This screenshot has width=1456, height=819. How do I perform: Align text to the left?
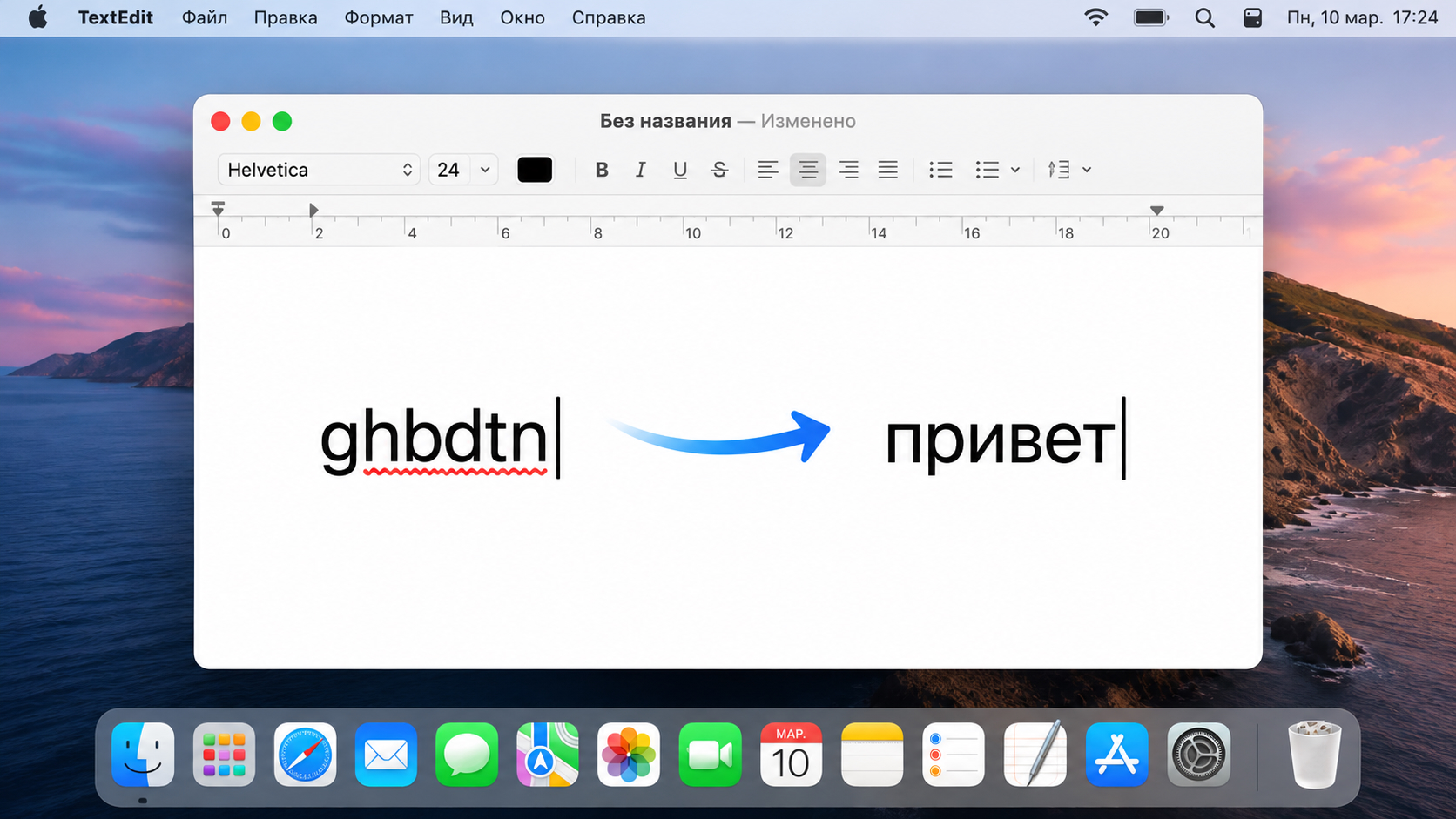767,170
